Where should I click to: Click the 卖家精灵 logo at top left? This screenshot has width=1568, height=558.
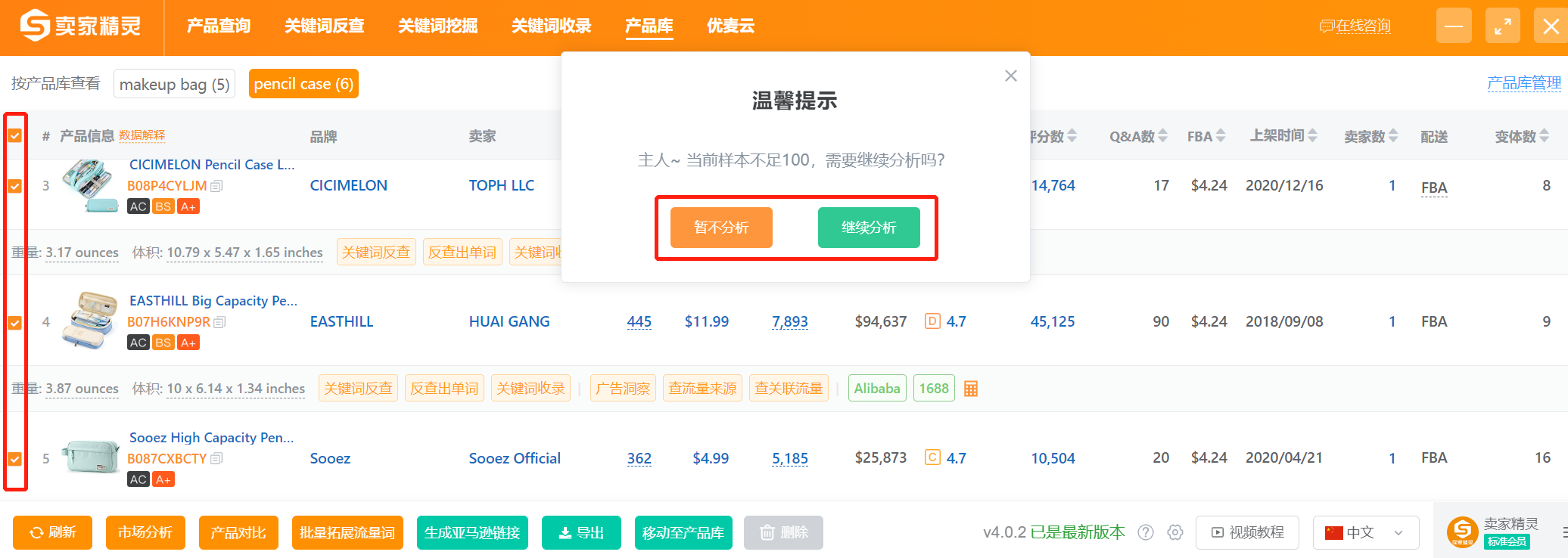click(80, 26)
